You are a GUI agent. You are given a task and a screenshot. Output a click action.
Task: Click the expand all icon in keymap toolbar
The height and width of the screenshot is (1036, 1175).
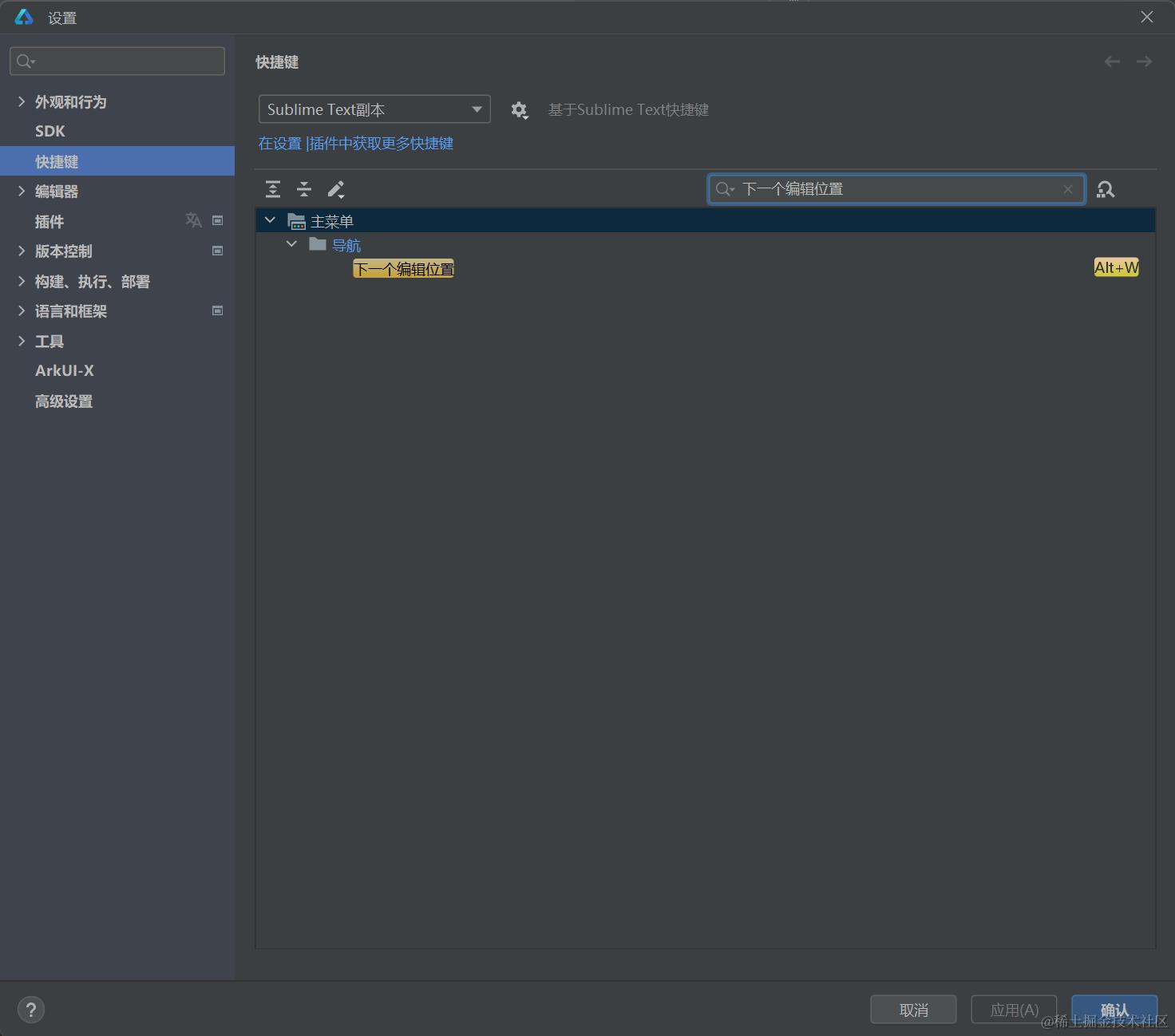pyautogui.click(x=273, y=189)
